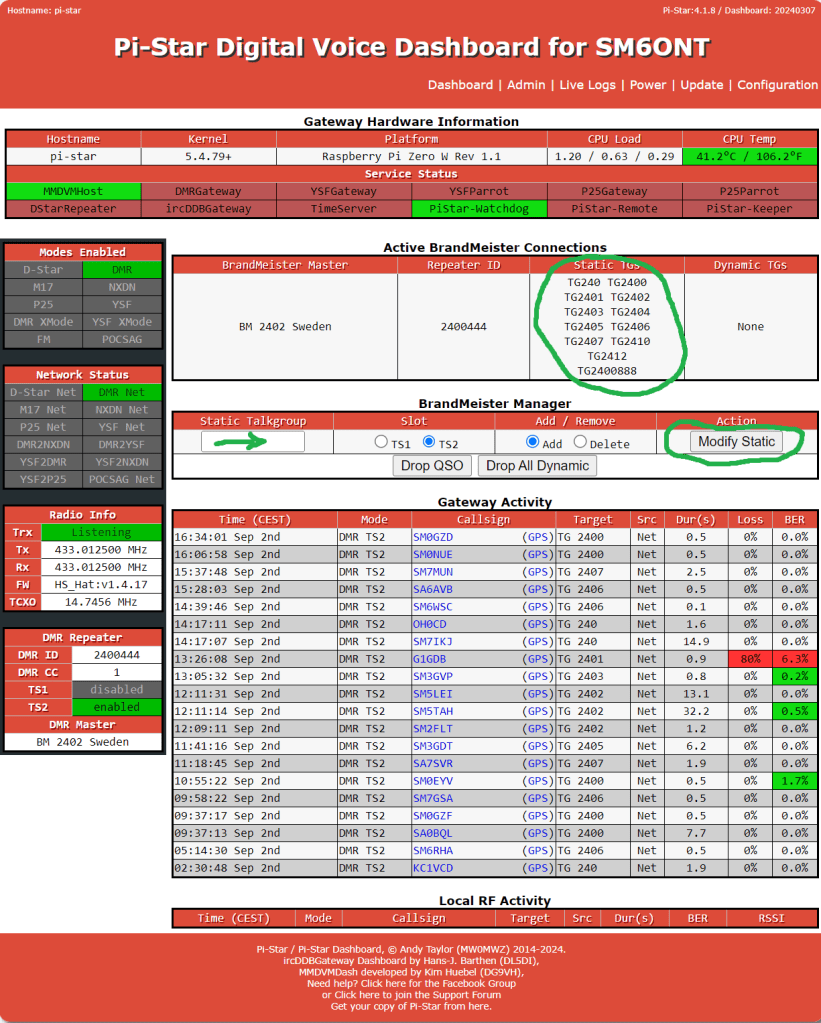The width and height of the screenshot is (821, 1023).
Task: Click the Drop All Dynamic button
Action: tap(538, 465)
